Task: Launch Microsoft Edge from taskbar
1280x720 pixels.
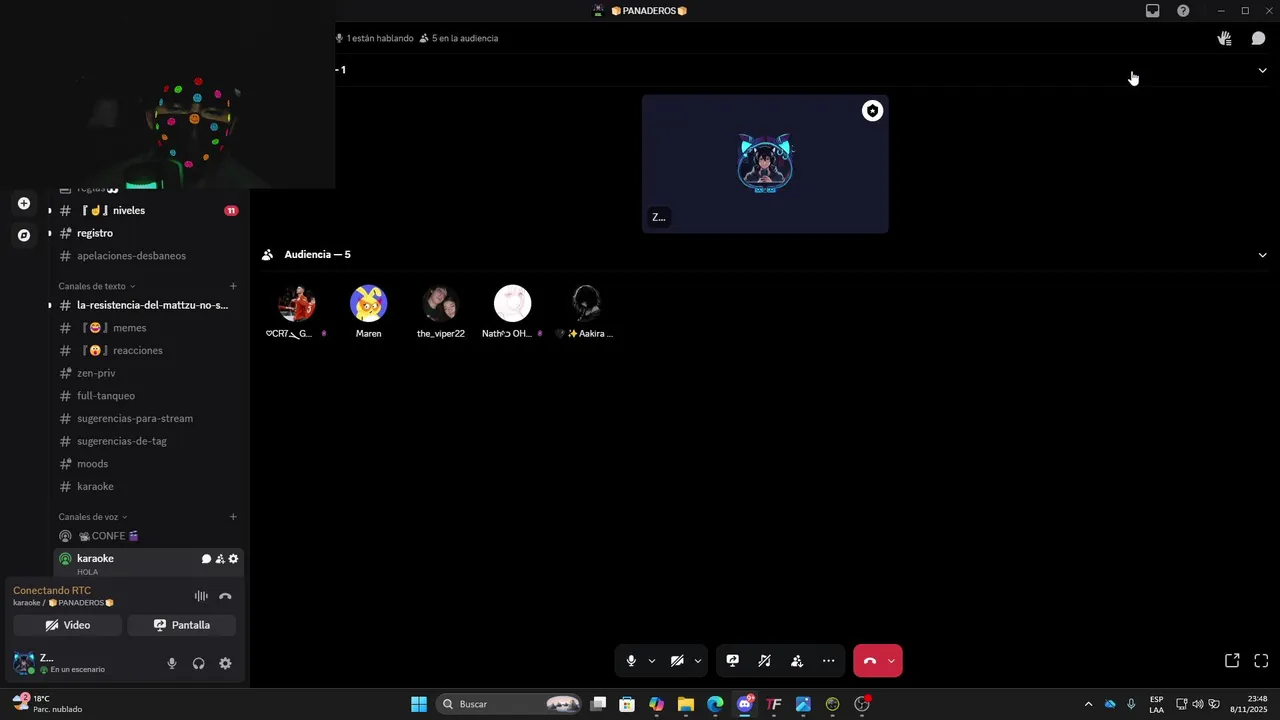Action: tap(715, 704)
